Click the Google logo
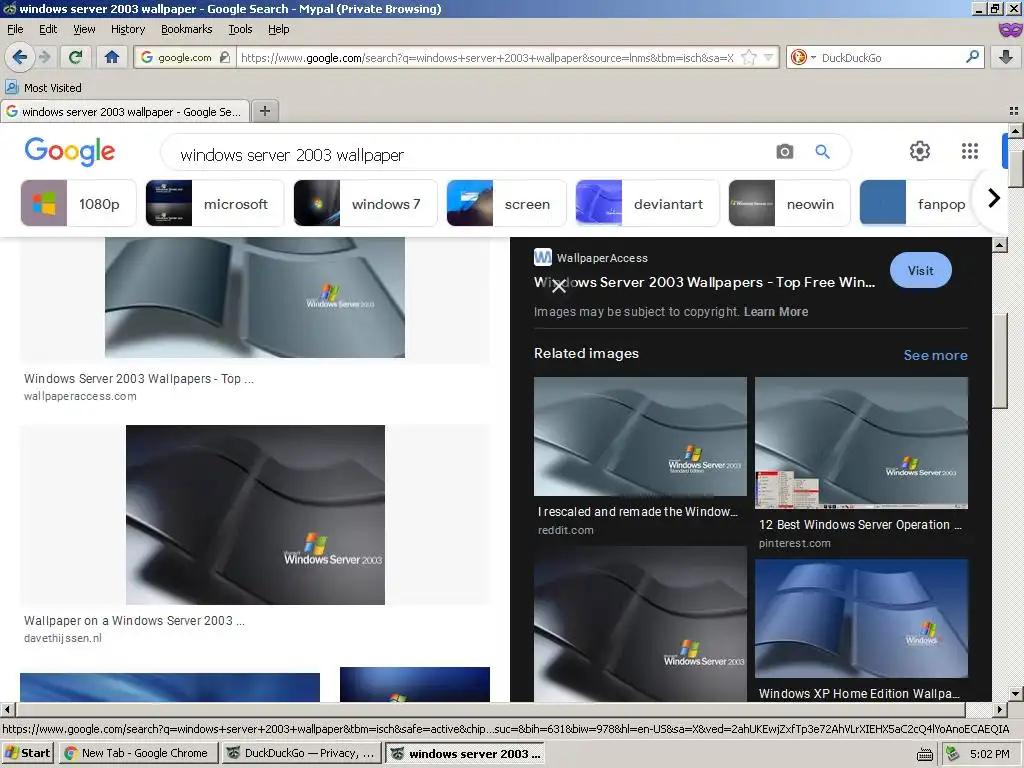Image resolution: width=1024 pixels, height=768 pixels. 70,152
